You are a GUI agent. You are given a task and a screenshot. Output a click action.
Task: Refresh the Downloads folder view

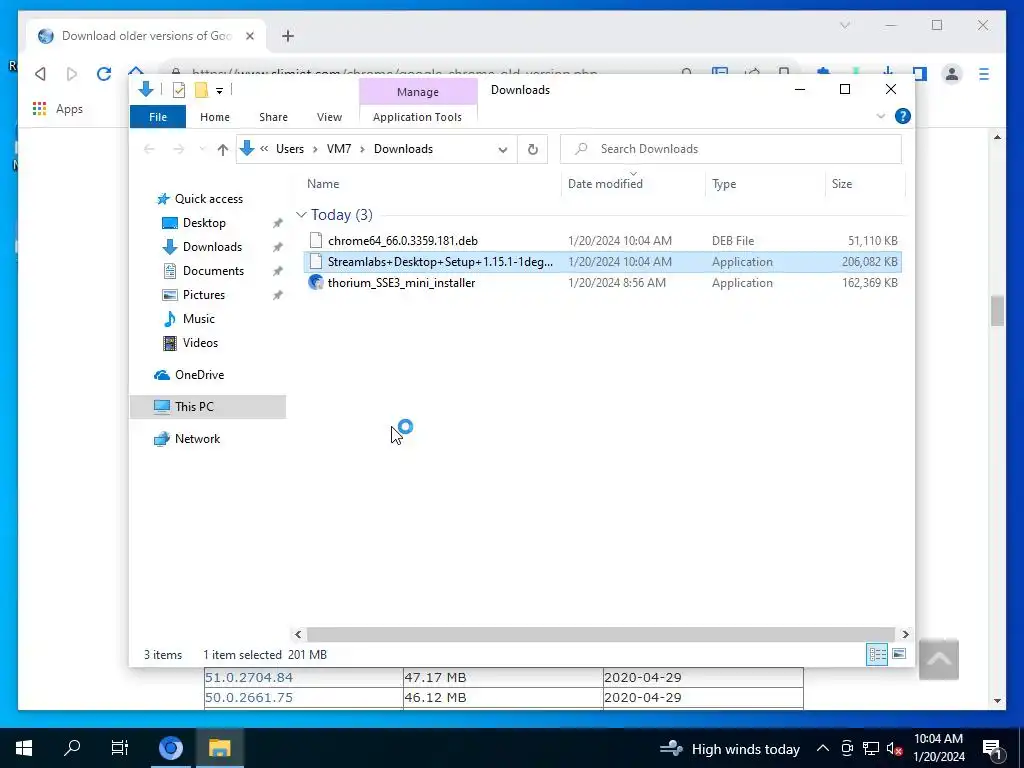[533, 150]
